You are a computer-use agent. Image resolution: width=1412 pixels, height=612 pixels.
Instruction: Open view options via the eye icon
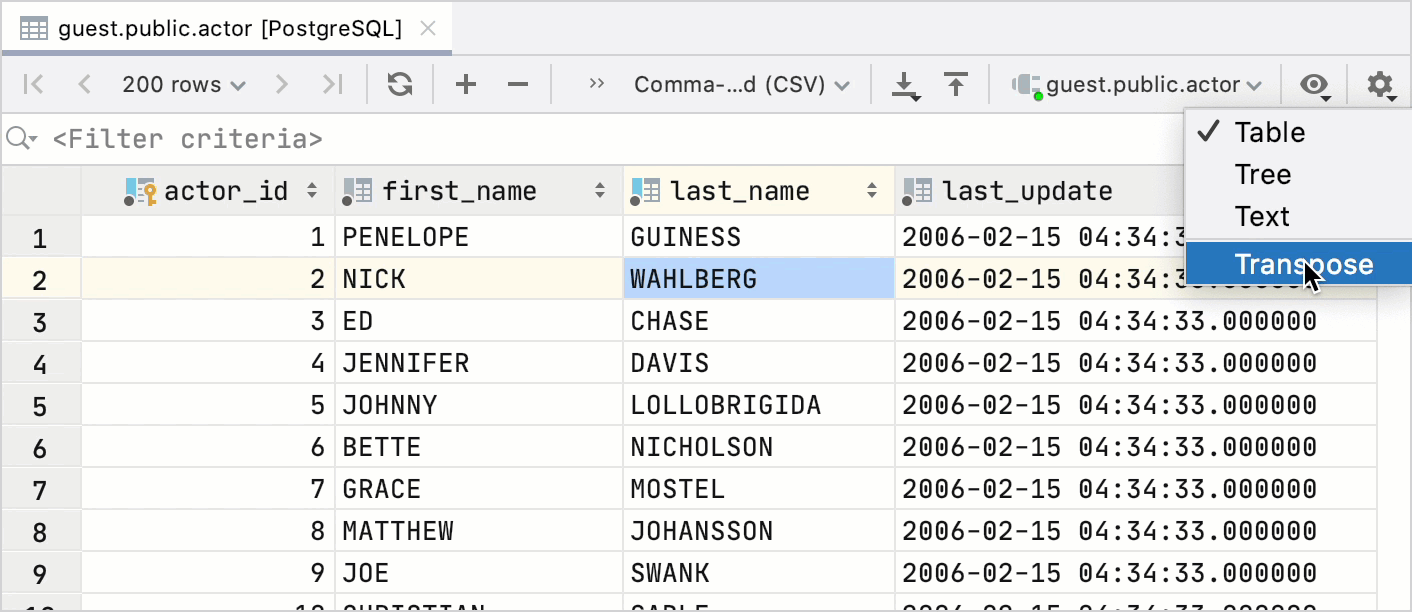click(x=1314, y=84)
